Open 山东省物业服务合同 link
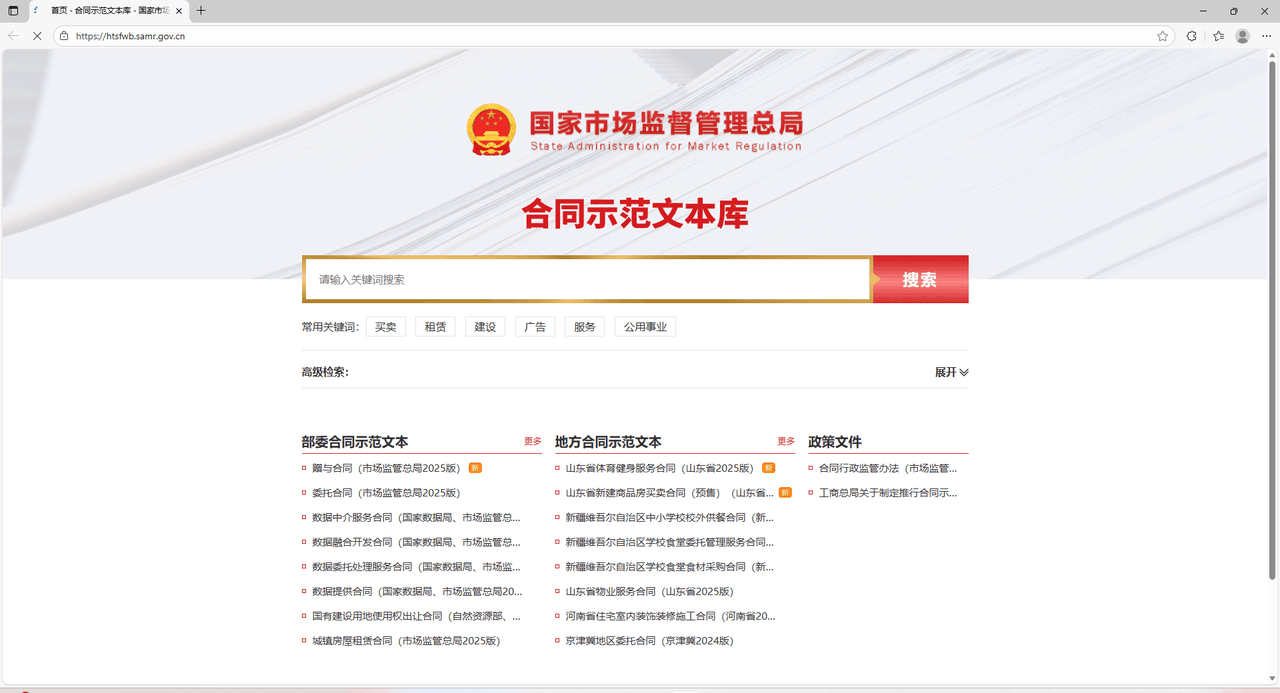The width and height of the screenshot is (1280, 693). click(649, 592)
